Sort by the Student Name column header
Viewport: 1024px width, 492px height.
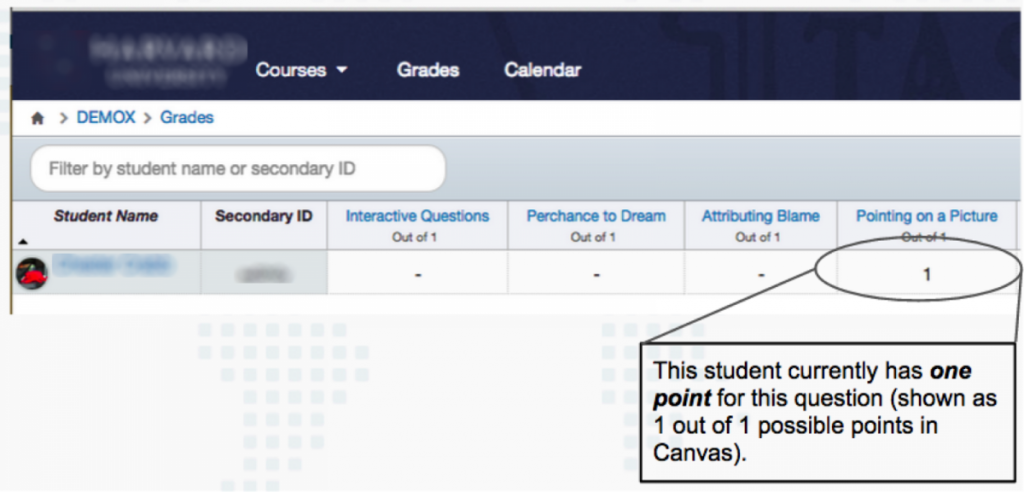(x=105, y=216)
